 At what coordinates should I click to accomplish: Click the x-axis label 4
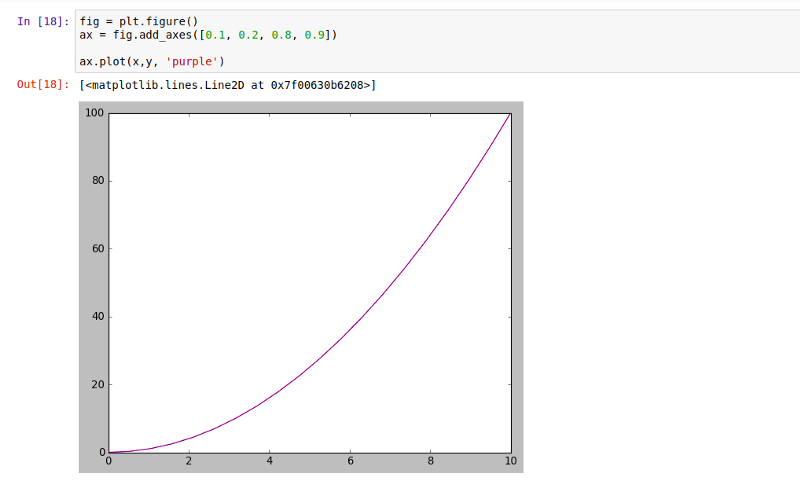(x=269, y=461)
